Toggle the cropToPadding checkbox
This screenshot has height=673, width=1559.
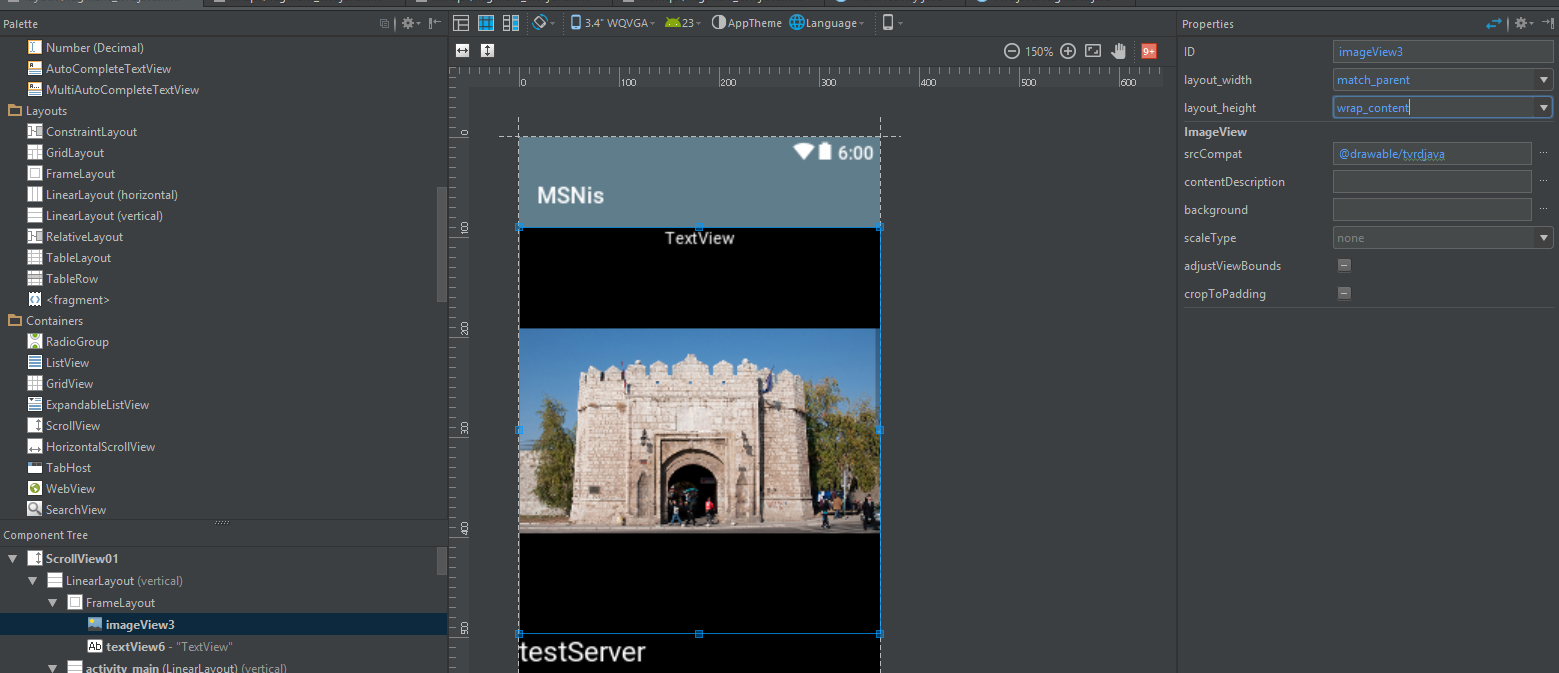point(1344,294)
